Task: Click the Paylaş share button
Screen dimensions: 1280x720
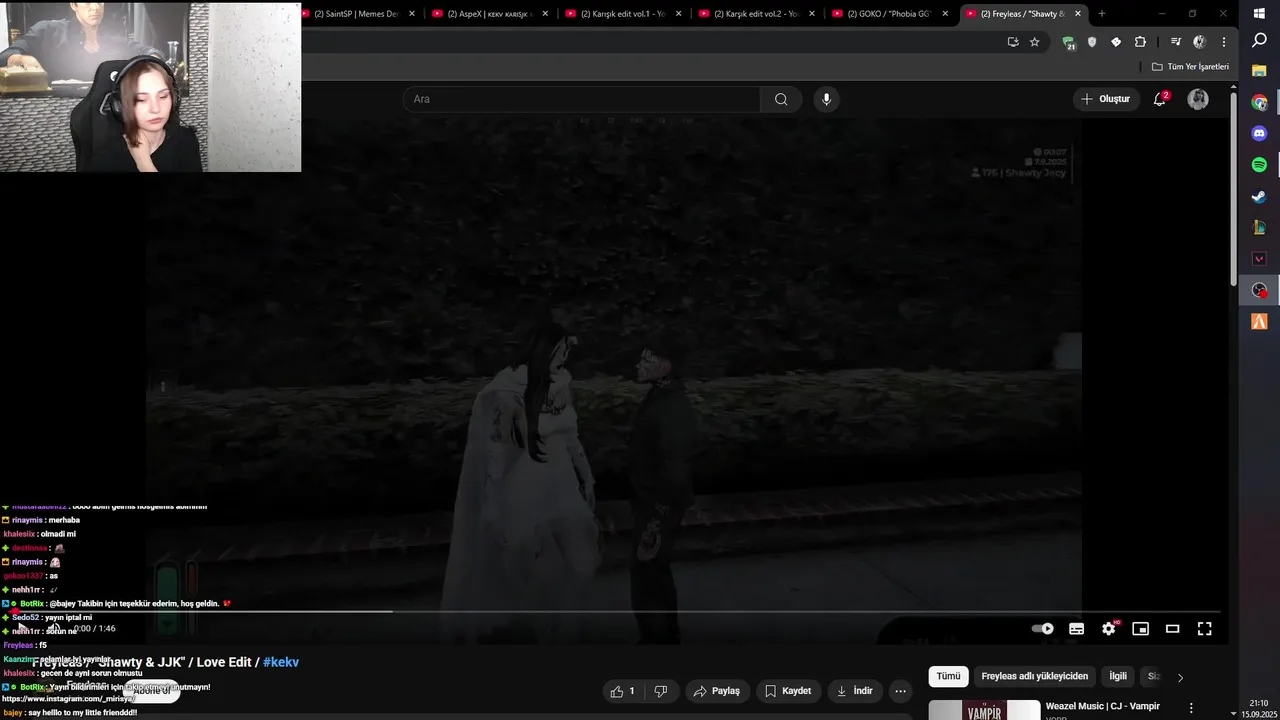Action: click(716, 691)
